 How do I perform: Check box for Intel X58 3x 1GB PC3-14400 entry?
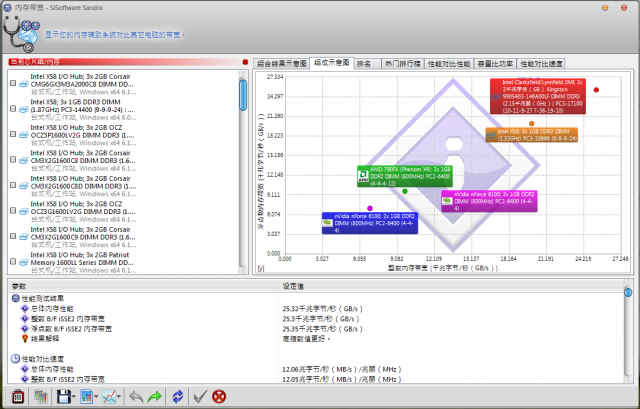[13, 109]
